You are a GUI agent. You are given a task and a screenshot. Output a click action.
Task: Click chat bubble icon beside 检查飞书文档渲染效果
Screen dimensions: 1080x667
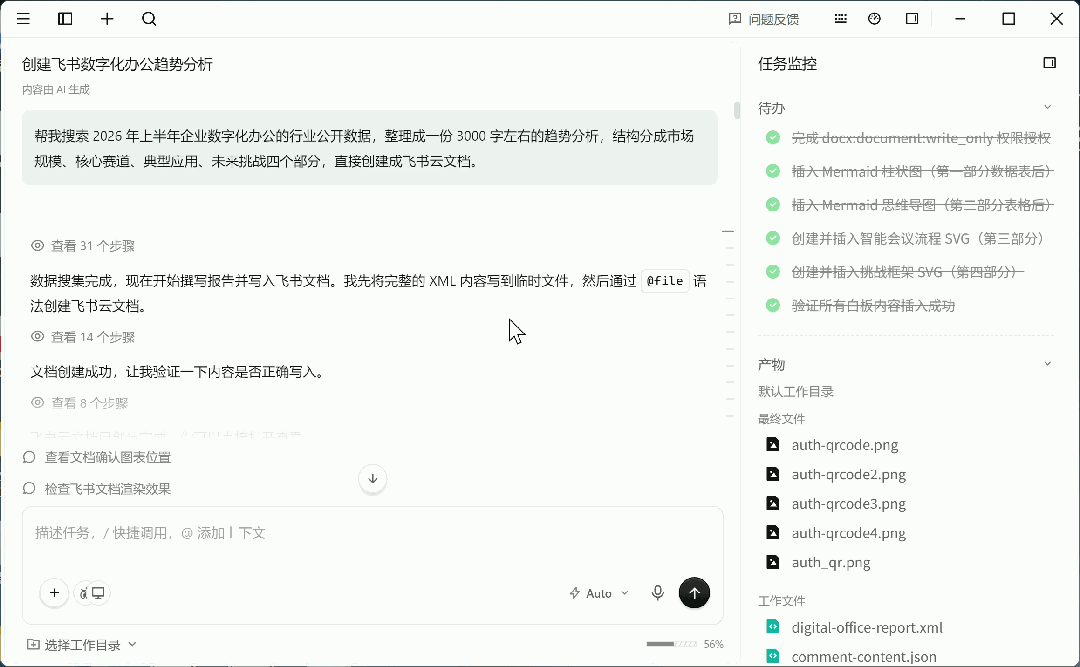click(29, 489)
